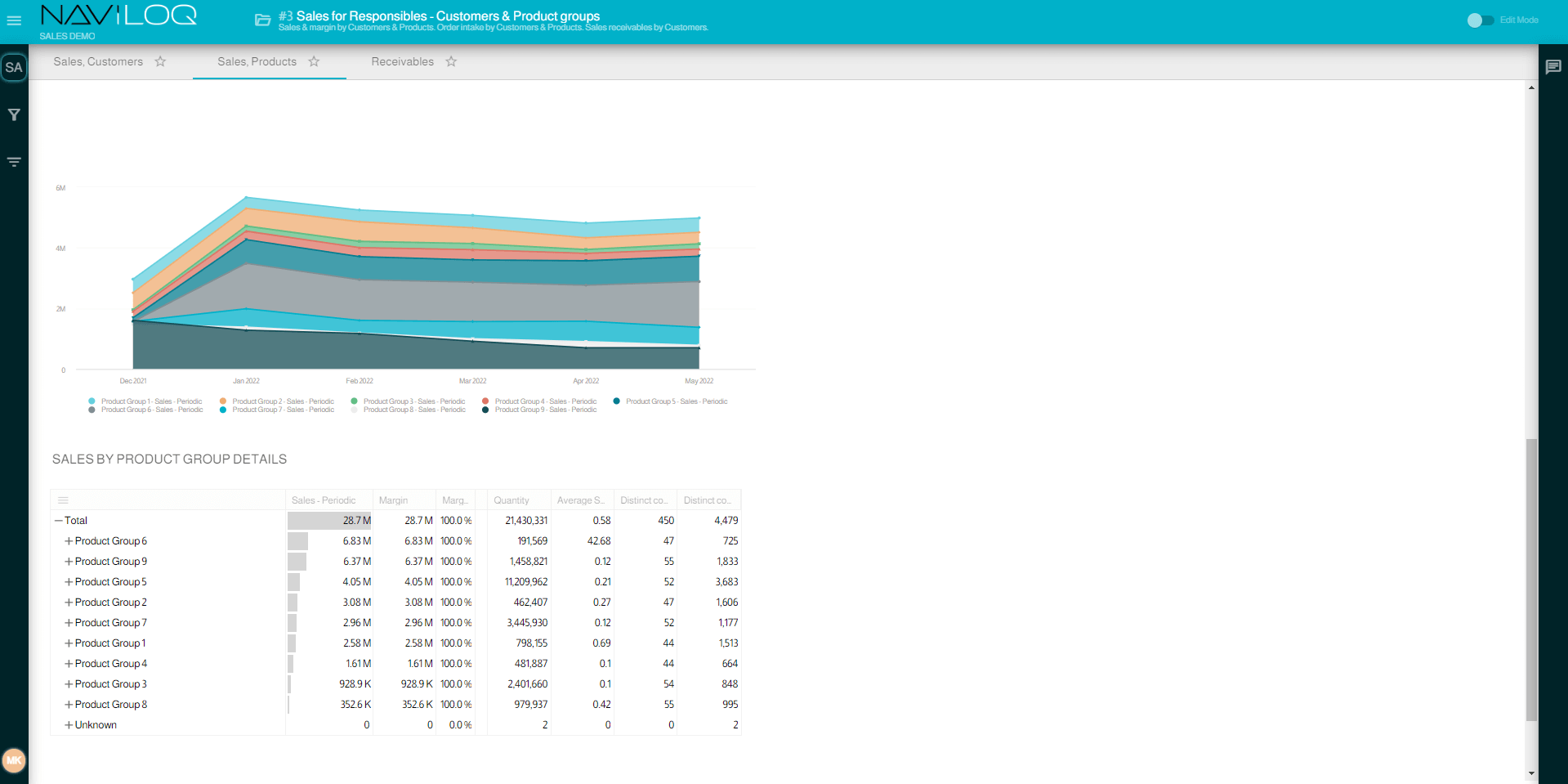The image size is (1568, 784).
Task: Open the comments panel on the right edge
Action: 1553,67
